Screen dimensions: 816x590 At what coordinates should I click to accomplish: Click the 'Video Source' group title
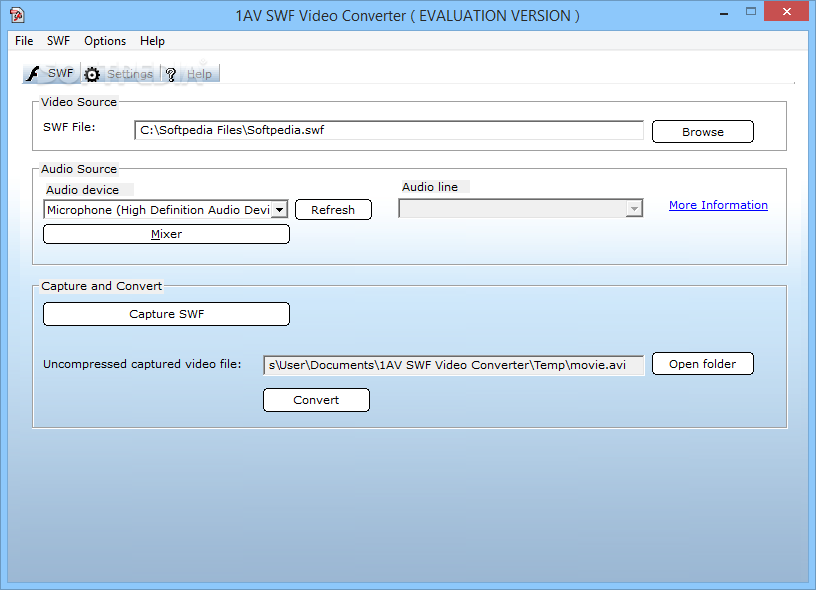pos(79,102)
